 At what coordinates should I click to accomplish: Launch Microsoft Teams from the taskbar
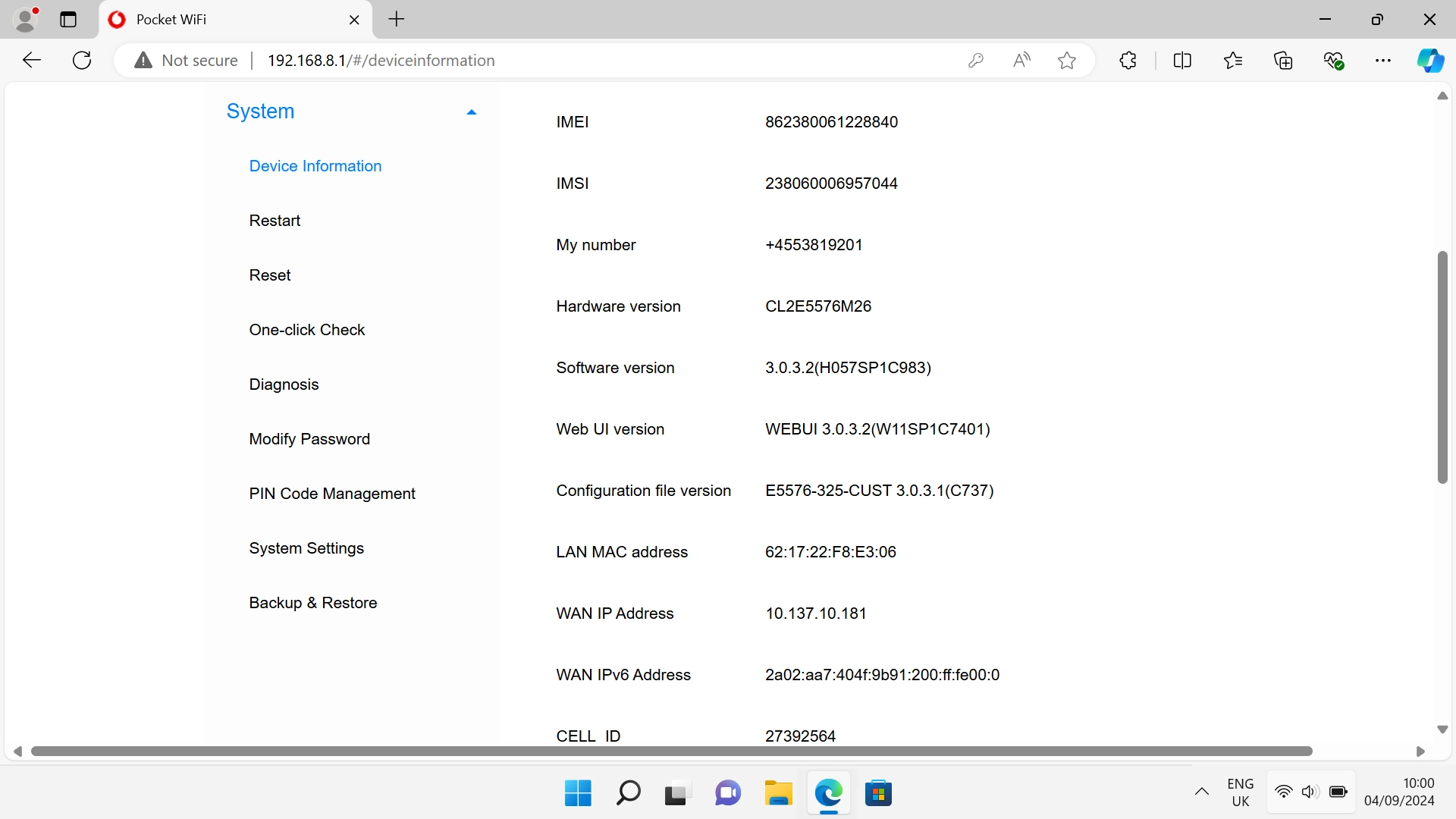click(727, 793)
